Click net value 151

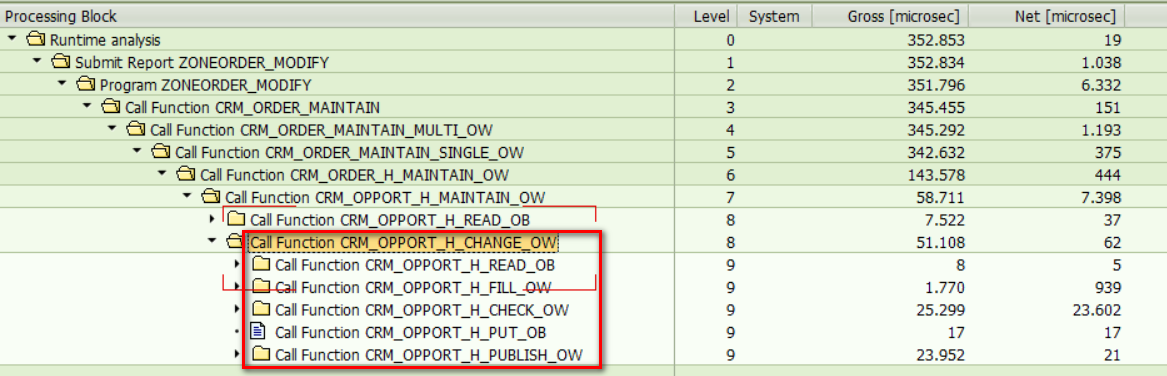tap(1109, 107)
